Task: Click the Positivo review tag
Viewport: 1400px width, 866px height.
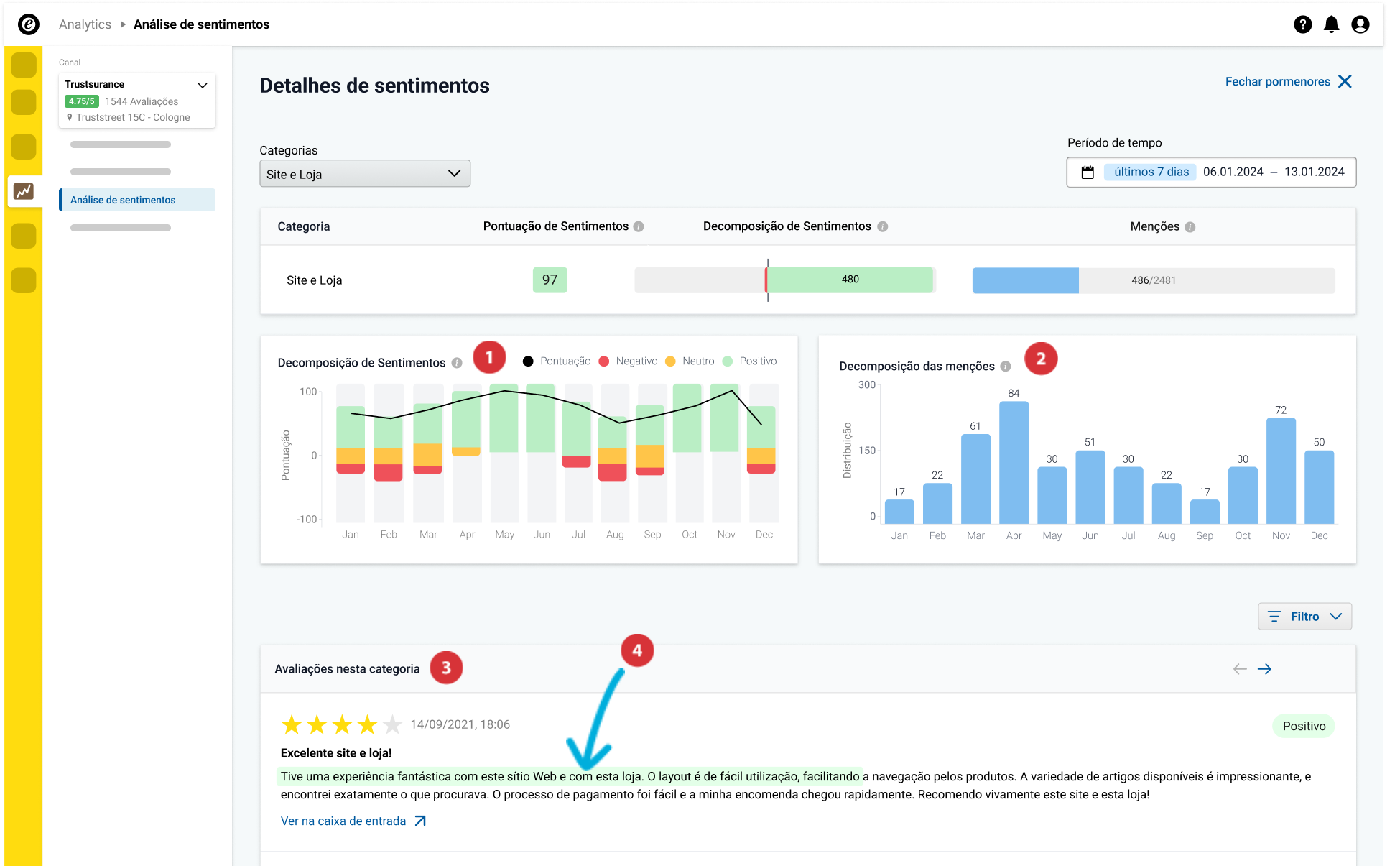Action: pyautogui.click(x=1304, y=726)
